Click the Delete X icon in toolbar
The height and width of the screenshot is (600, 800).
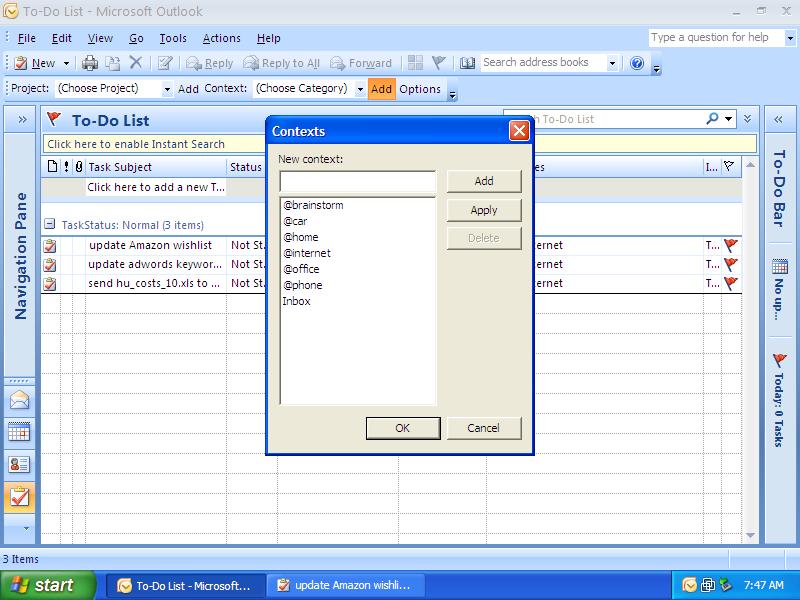(136, 63)
